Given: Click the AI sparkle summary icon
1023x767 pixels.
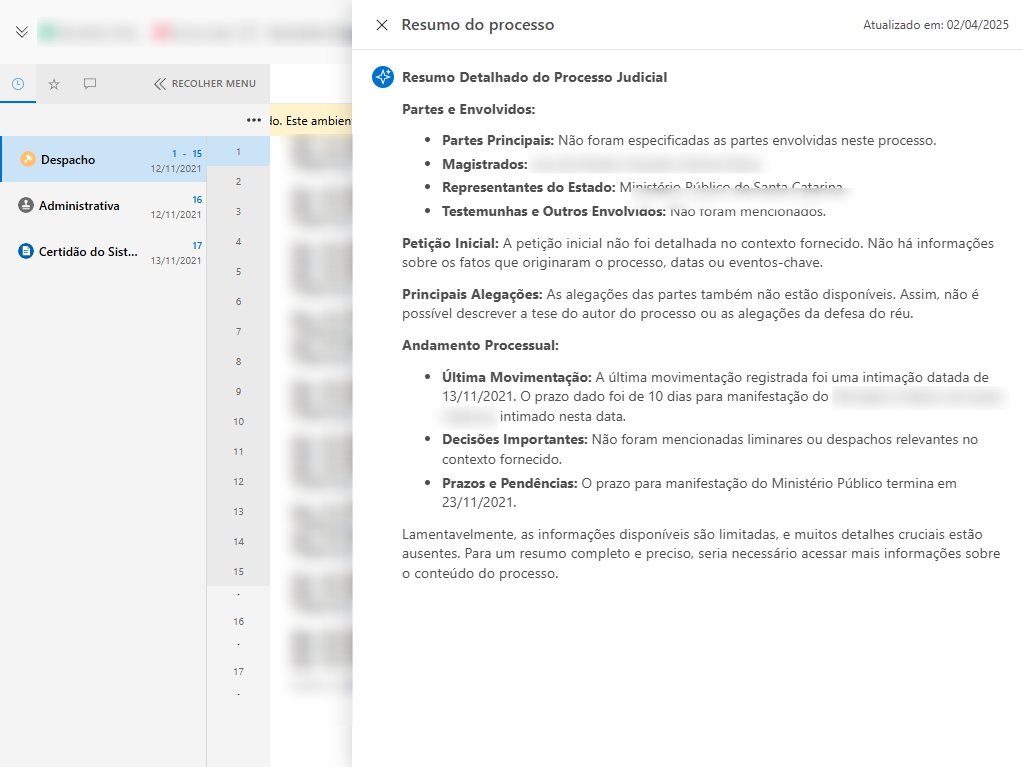Looking at the screenshot, I should coord(382,77).
